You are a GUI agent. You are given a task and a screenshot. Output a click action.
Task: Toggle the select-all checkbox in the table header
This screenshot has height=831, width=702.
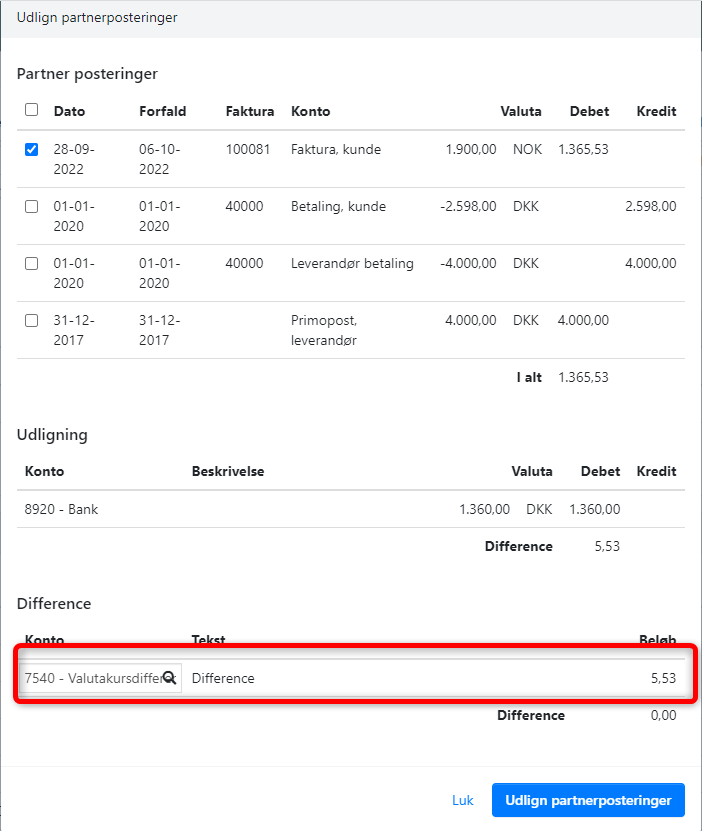click(31, 110)
